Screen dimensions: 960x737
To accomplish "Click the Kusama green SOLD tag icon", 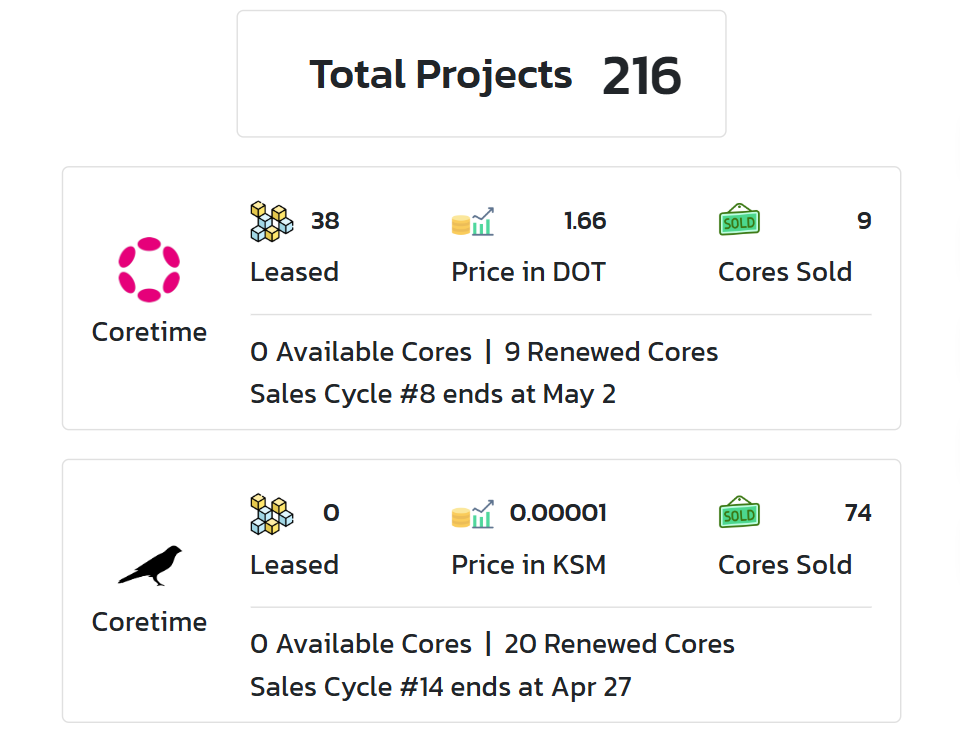I will coord(739,514).
